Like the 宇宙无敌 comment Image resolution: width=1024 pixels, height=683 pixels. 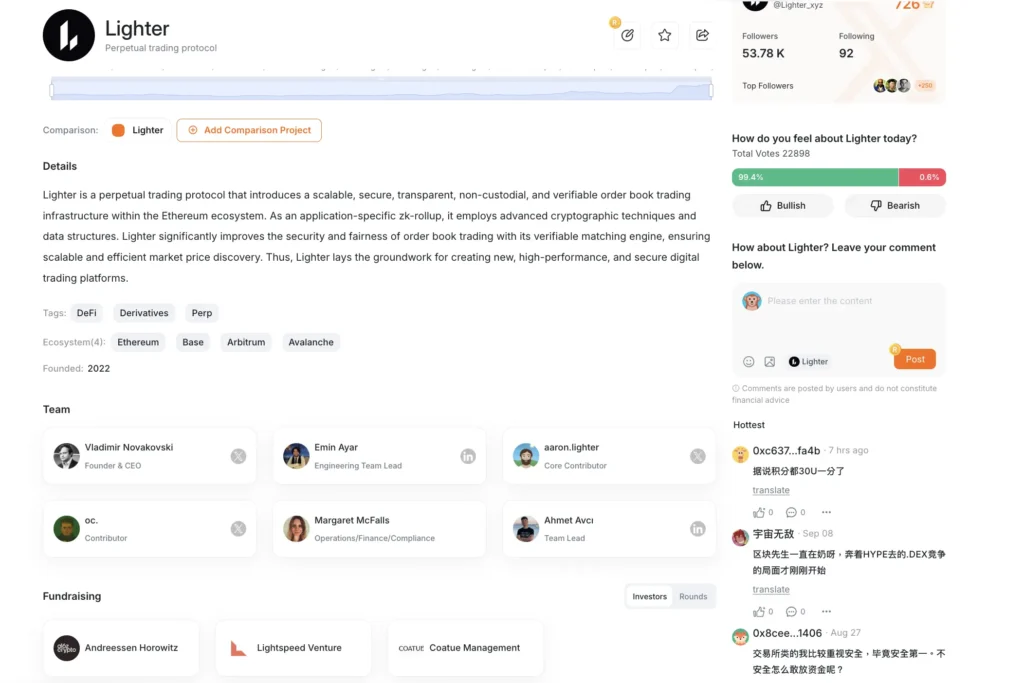tap(758, 612)
